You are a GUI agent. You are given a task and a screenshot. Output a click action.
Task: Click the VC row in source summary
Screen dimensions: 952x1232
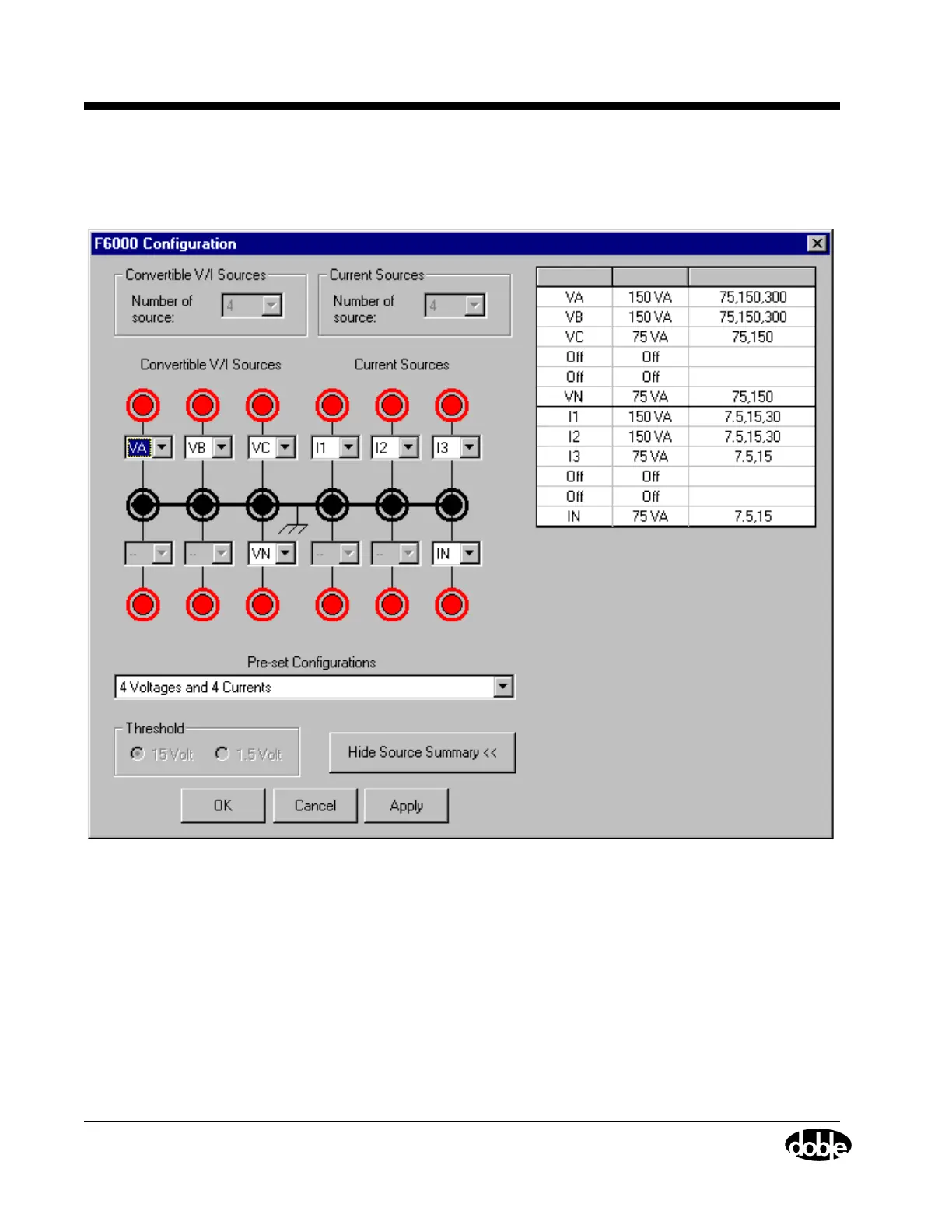[x=676, y=337]
